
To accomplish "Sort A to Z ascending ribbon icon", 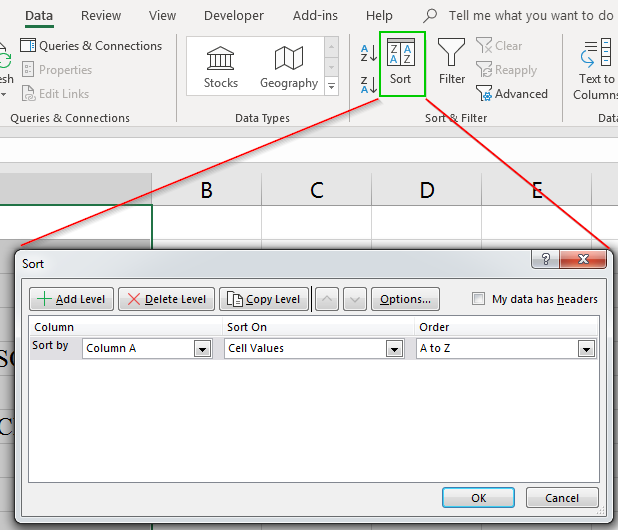I will pyautogui.click(x=369, y=53).
